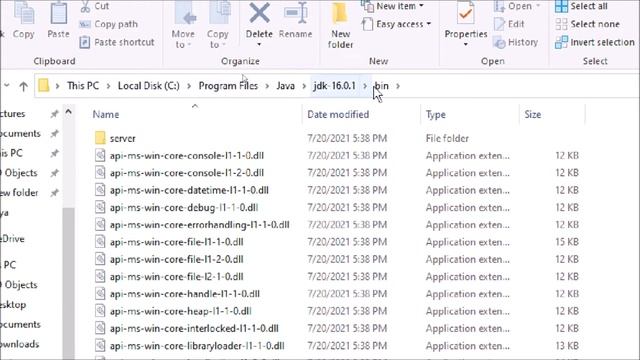Create a New folder from the ribbon
640x360 pixels.
coord(340,25)
